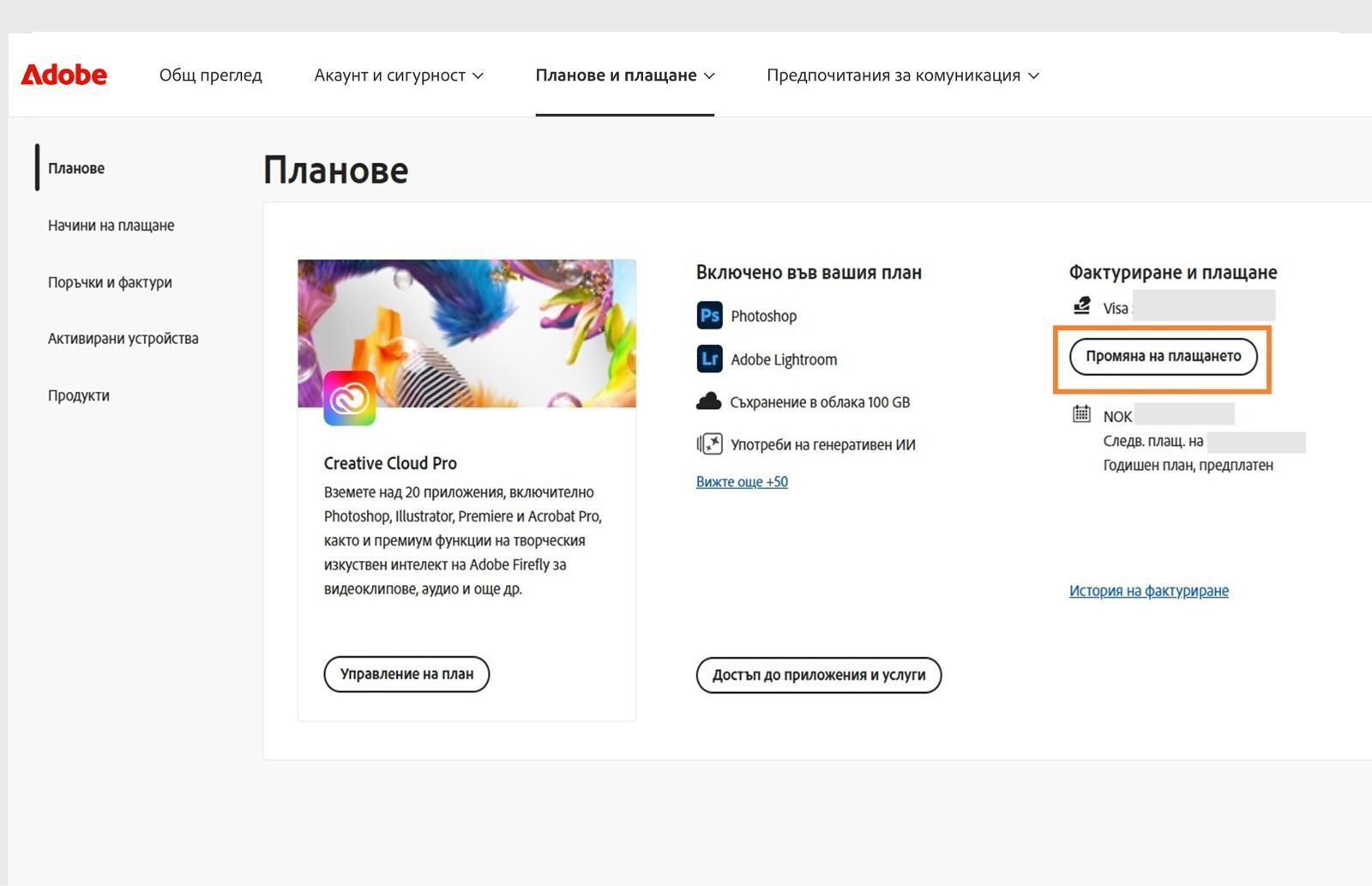
Task: Click the Visa payment method icon
Action: tap(1082, 305)
